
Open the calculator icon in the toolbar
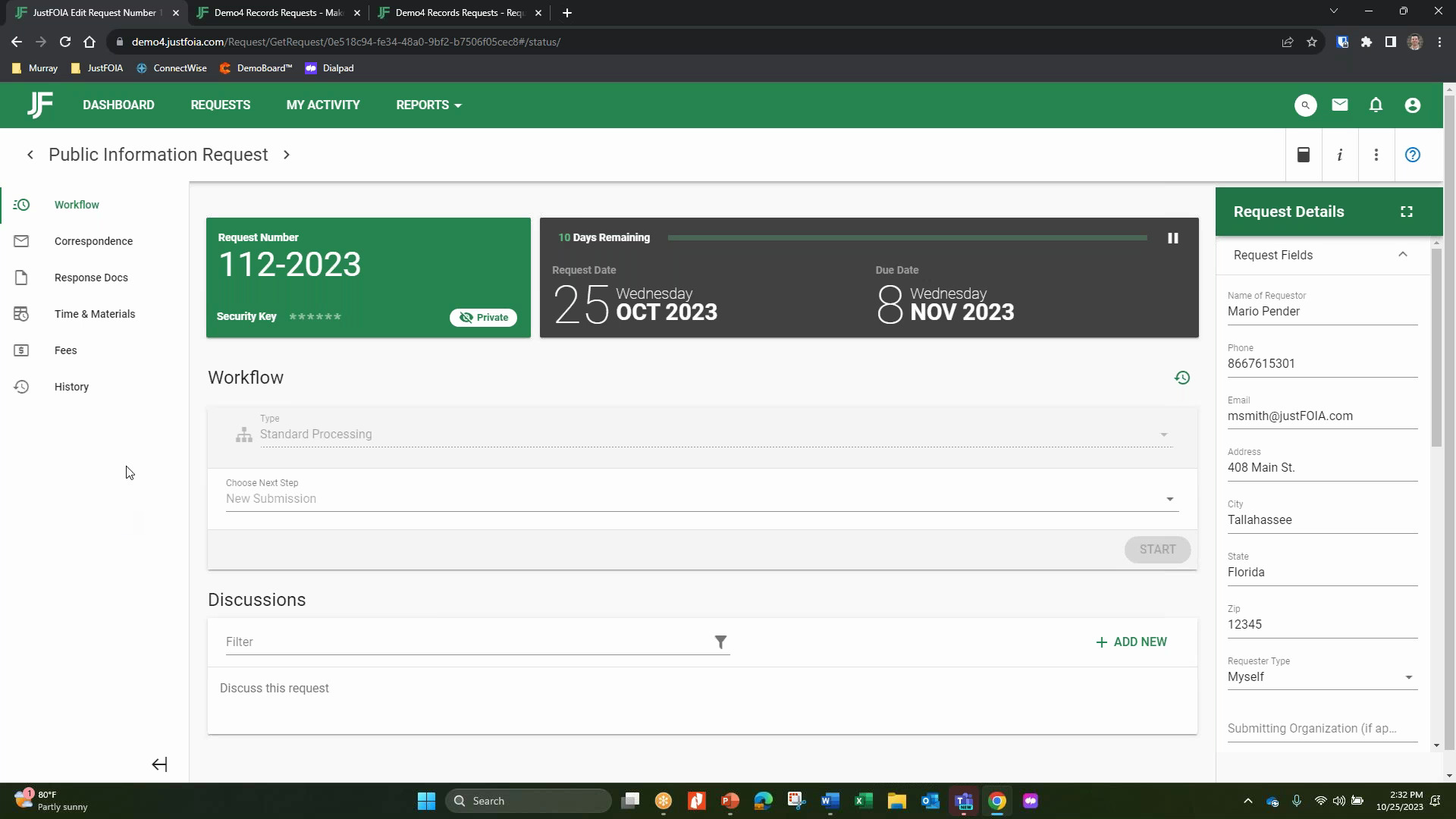point(1304,155)
